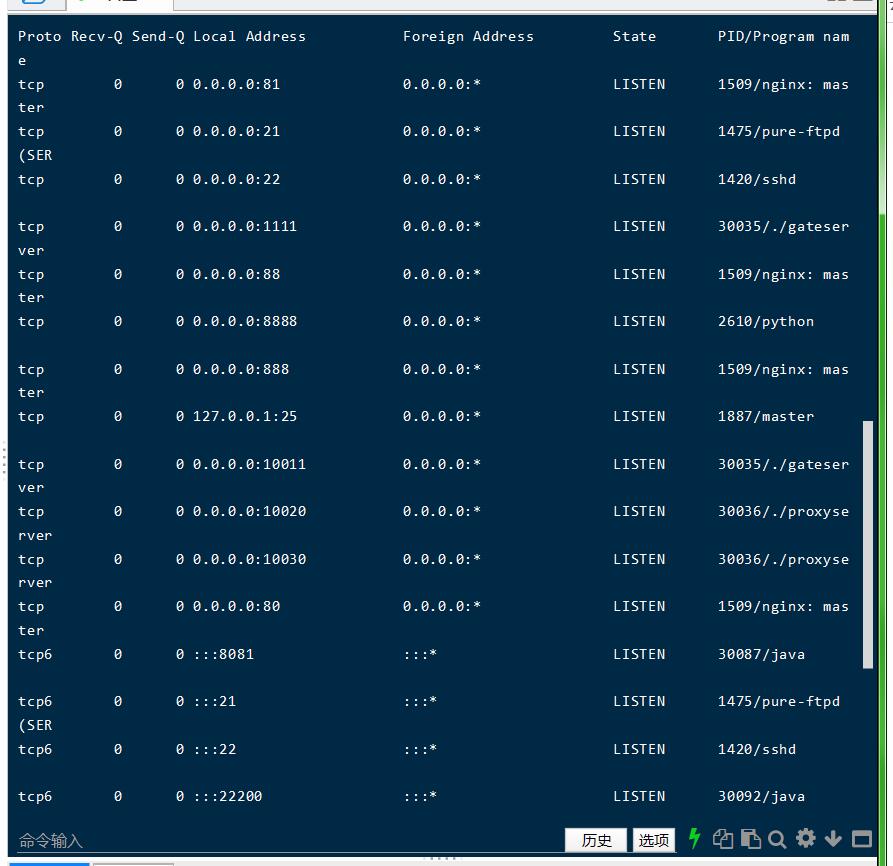Open terminal search with the magnifier icon
893x866 pixels.
[x=777, y=839]
